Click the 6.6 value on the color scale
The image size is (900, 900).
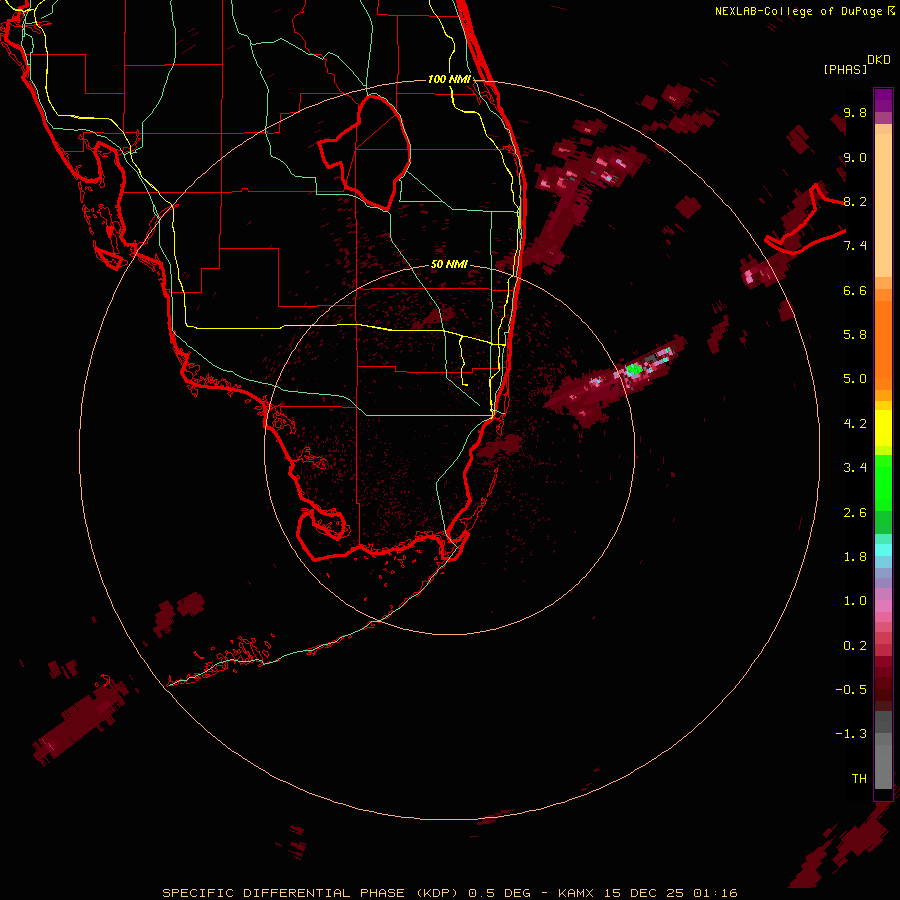(x=855, y=290)
